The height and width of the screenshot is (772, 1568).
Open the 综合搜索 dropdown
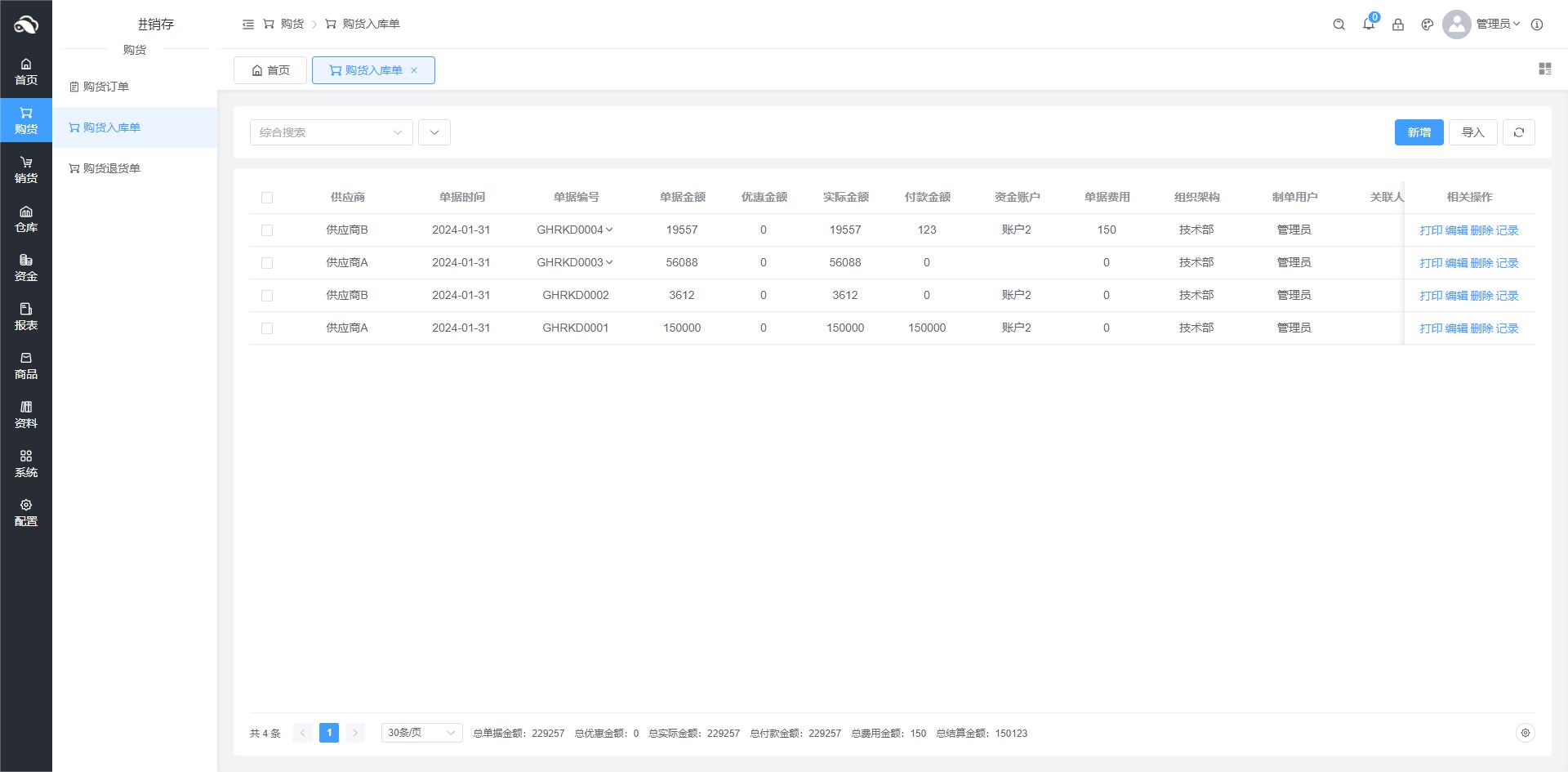[x=331, y=132]
